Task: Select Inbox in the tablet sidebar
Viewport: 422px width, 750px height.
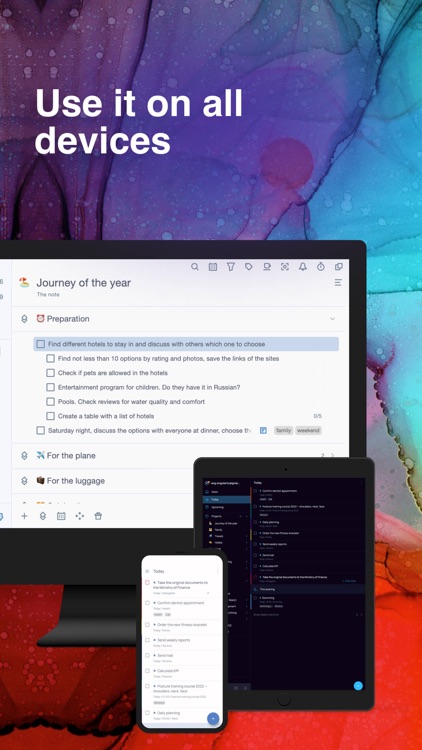Action: tap(227, 492)
